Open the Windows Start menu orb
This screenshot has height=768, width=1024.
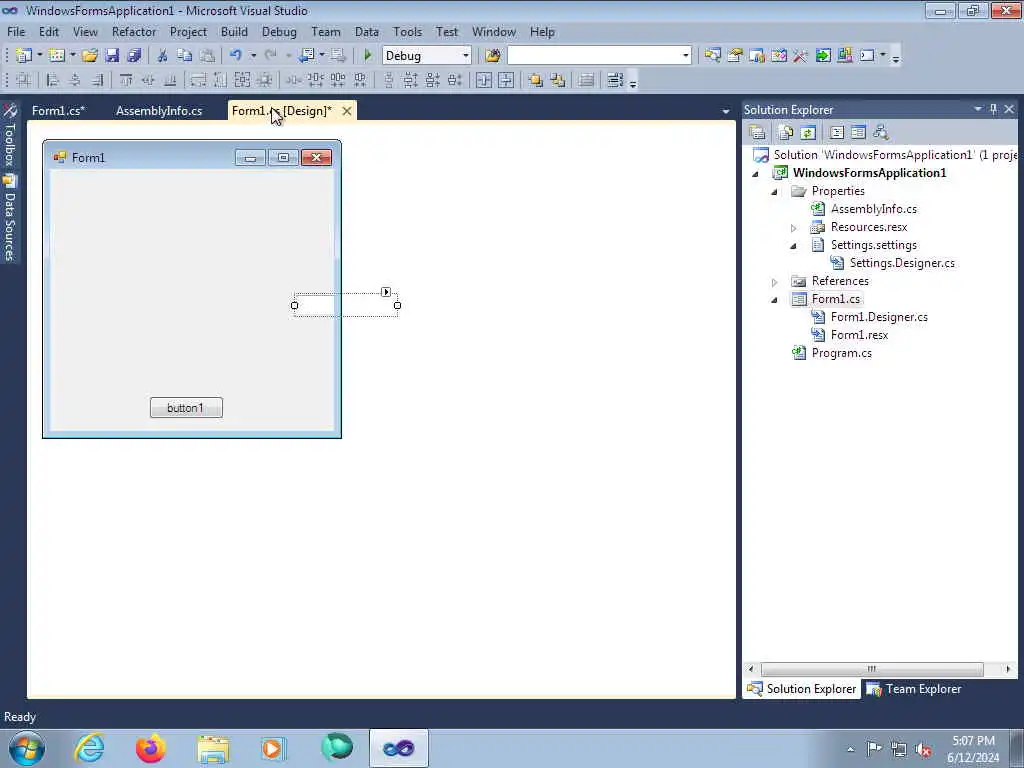27,748
